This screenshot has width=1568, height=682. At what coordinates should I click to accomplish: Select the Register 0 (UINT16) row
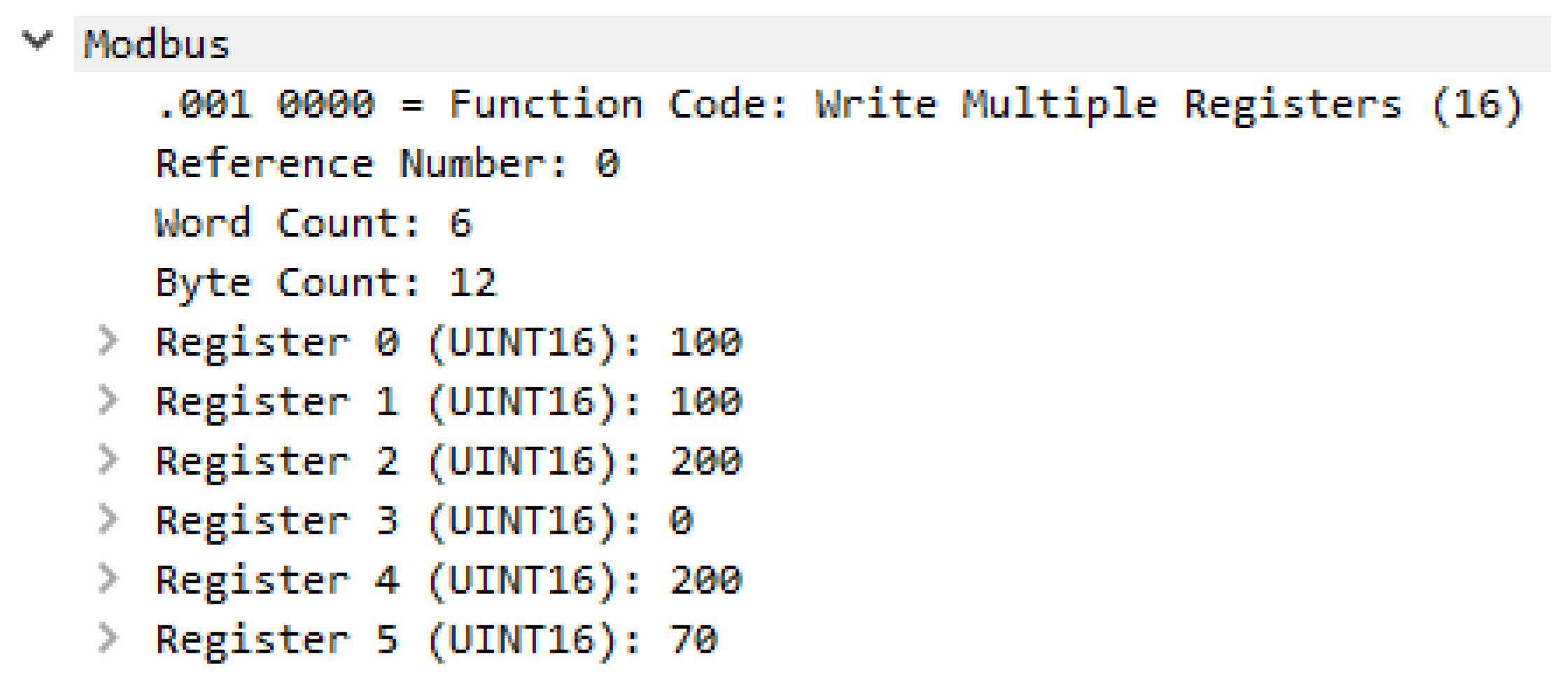click(448, 342)
